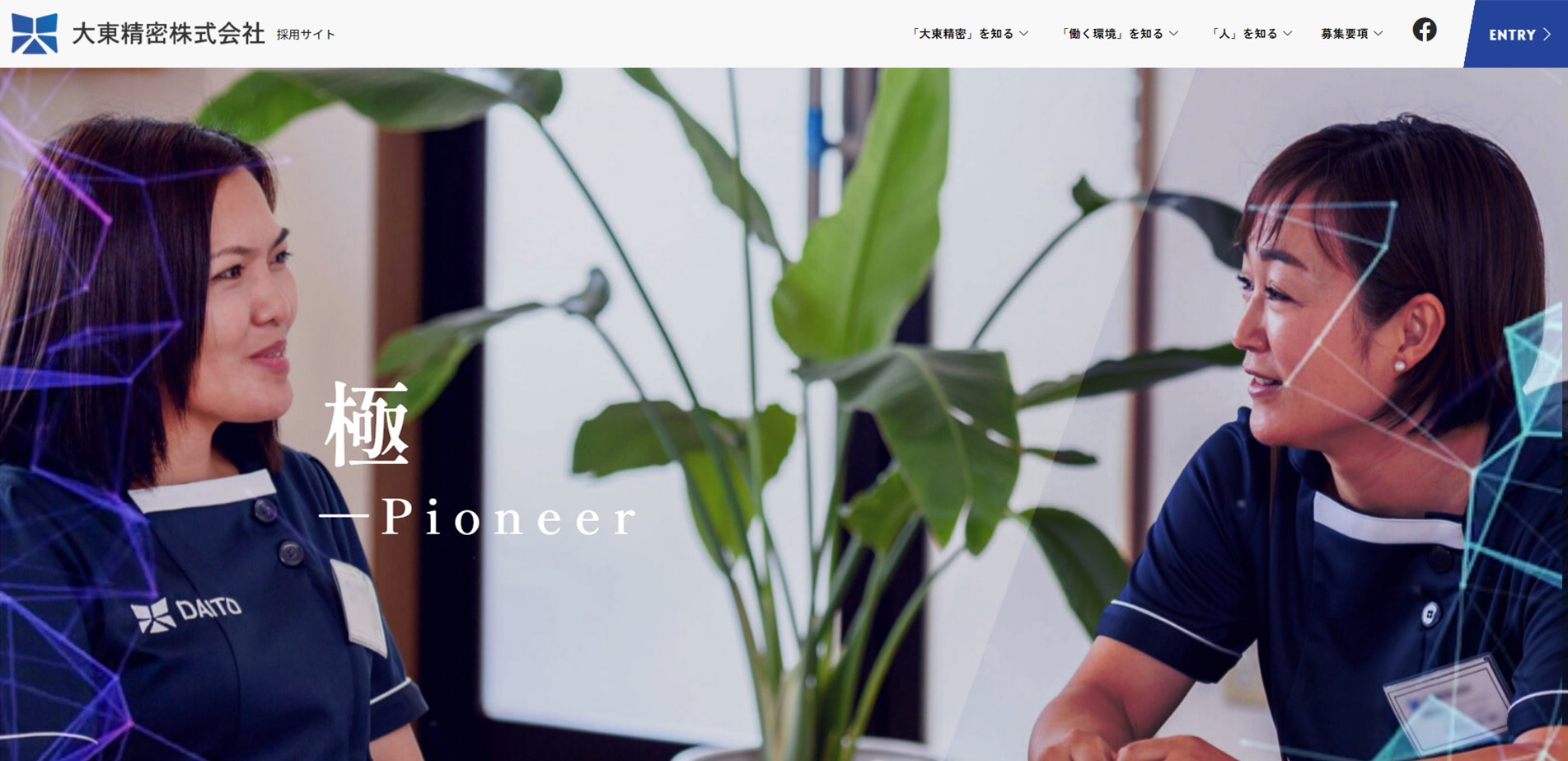This screenshot has height=761, width=1568.
Task: Open the 「働く環境」を知る menu
Action: coord(1112,34)
